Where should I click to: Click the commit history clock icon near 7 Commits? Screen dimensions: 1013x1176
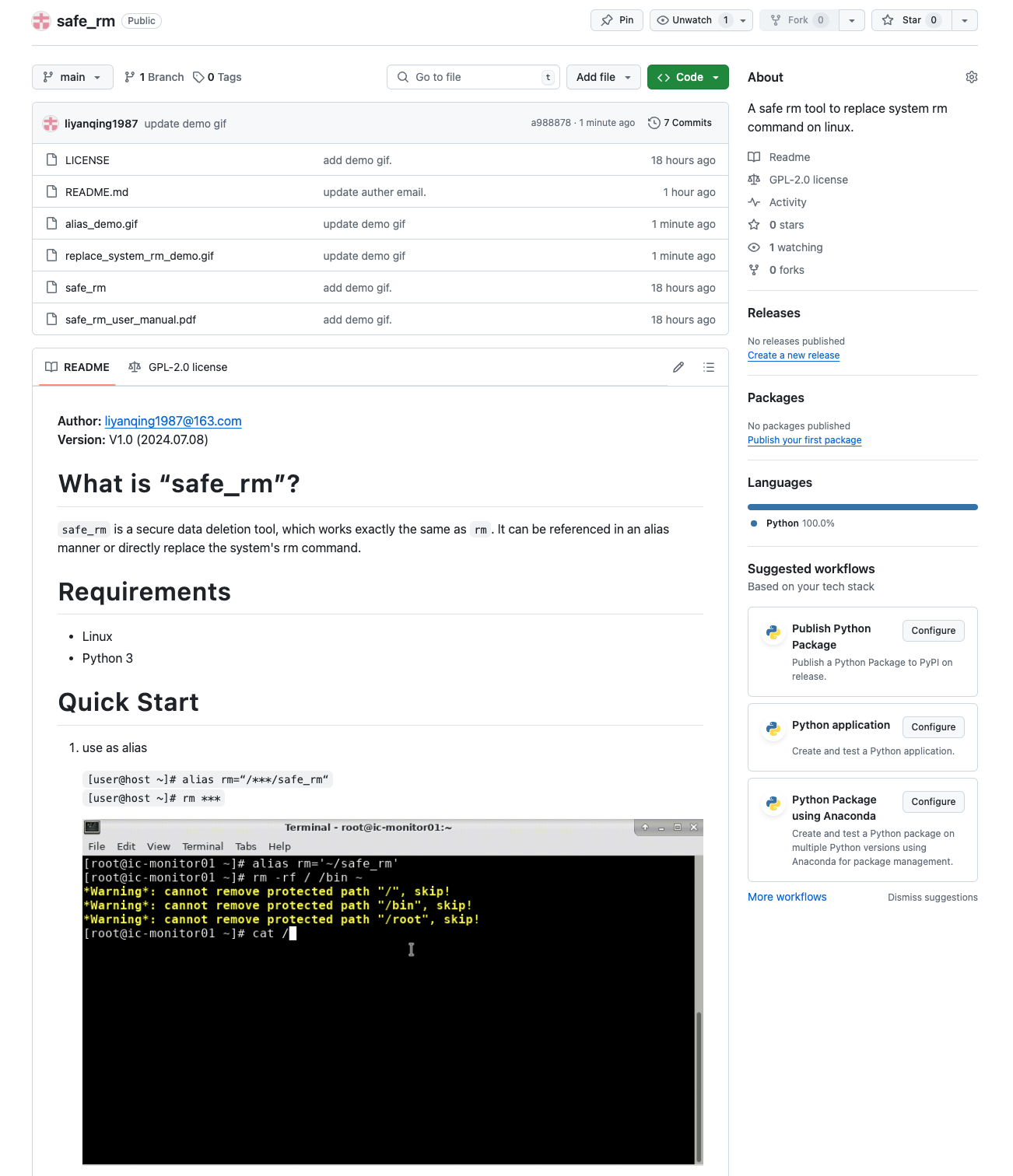tap(654, 122)
